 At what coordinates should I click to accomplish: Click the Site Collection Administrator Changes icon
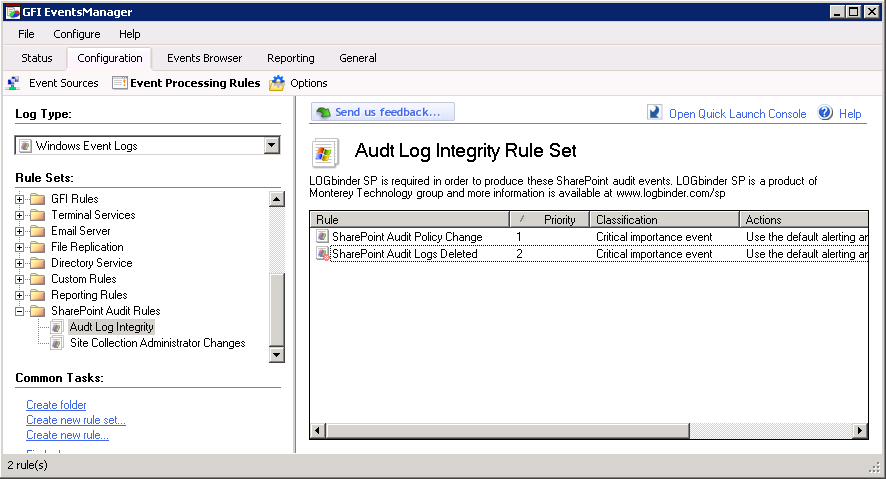tap(57, 343)
